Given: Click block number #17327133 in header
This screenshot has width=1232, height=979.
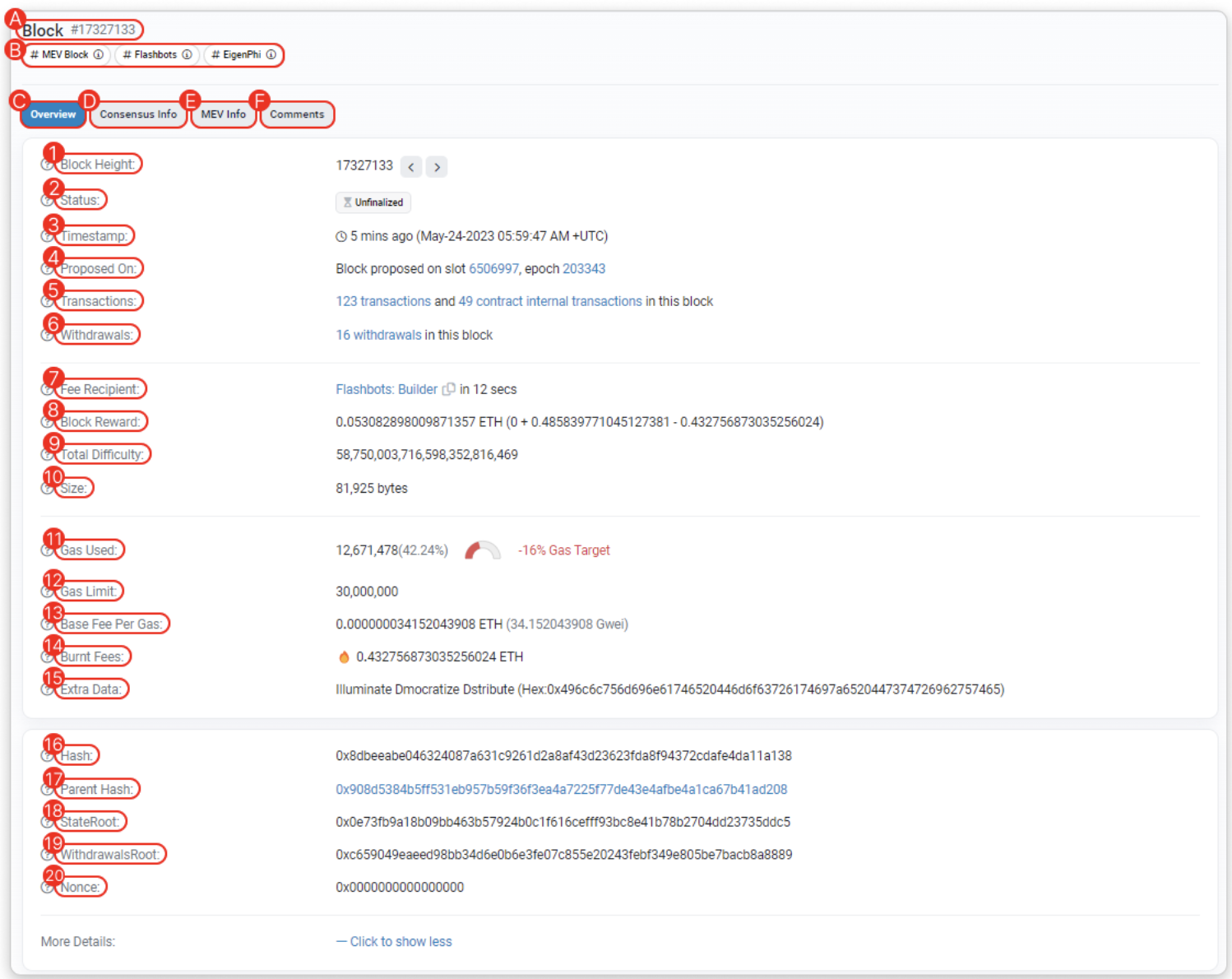Looking at the screenshot, I should coord(103,30).
